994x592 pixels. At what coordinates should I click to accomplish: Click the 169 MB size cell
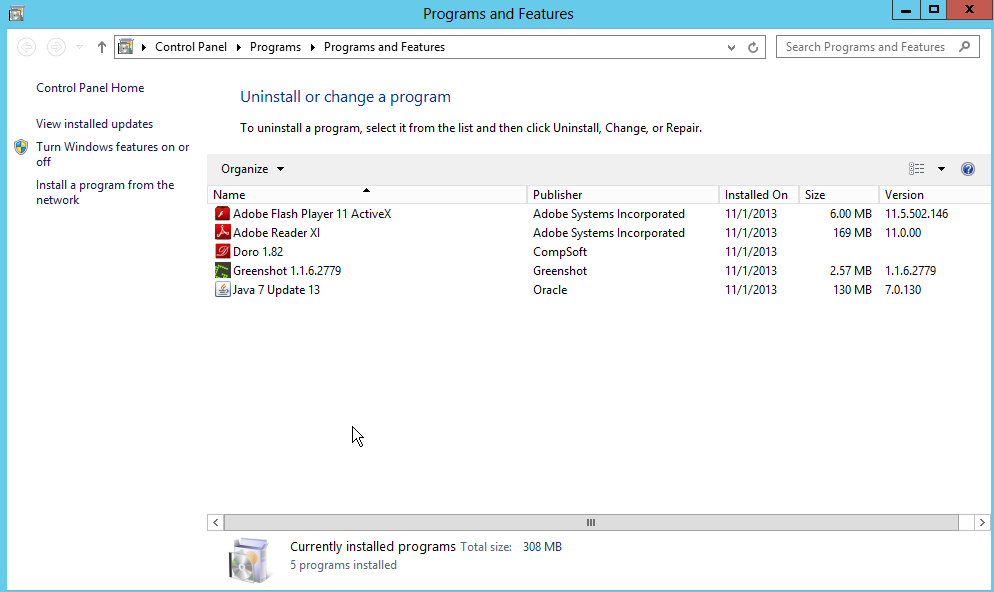852,233
